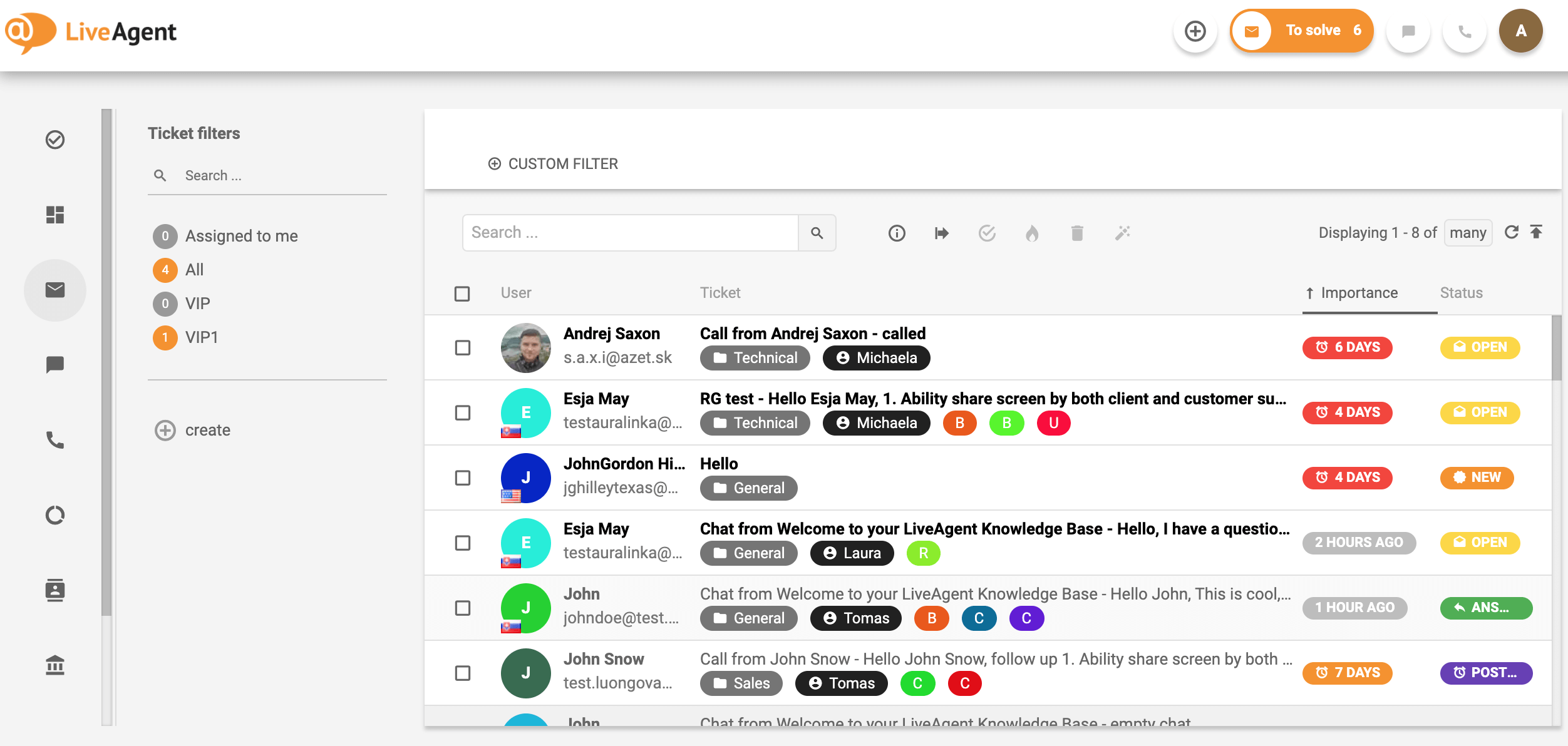This screenshot has height=746, width=1568.
Task: Toggle the select all tickets checkbox
Action: click(462, 294)
